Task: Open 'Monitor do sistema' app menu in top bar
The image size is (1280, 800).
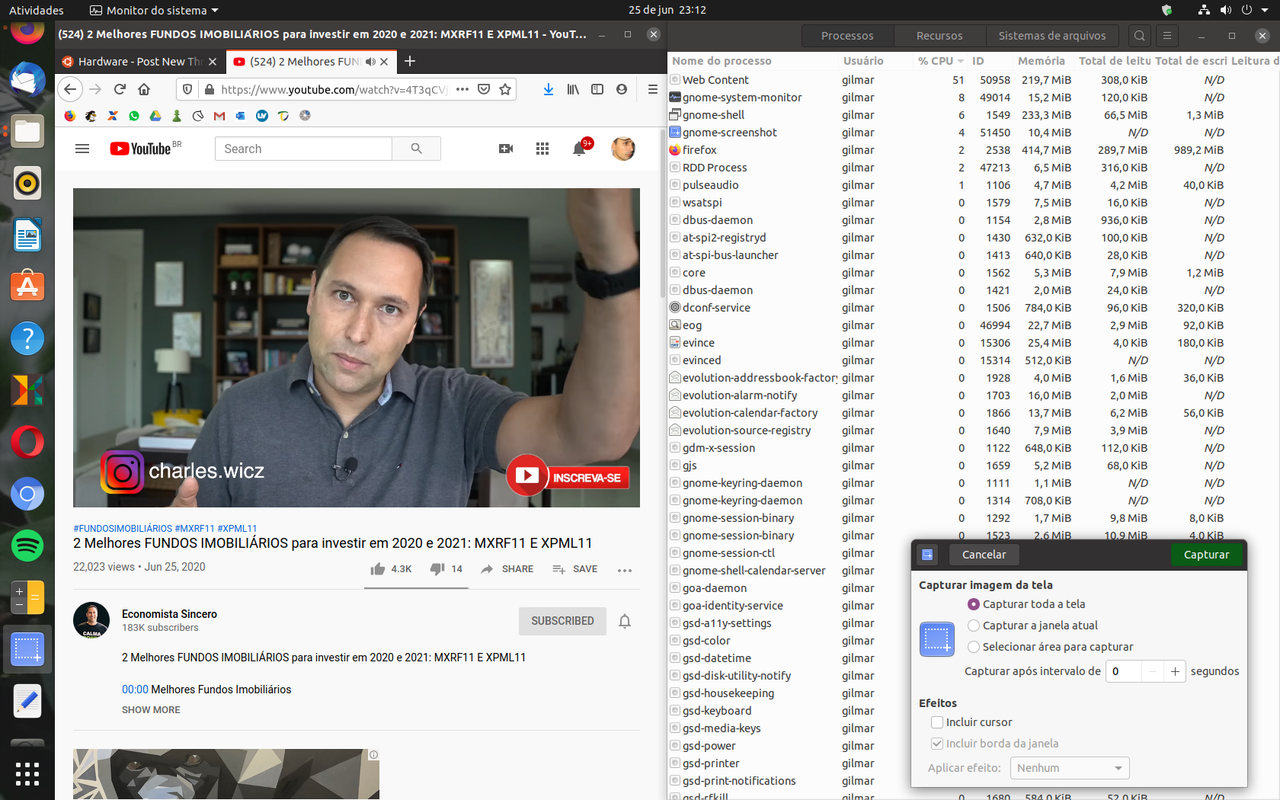Action: click(154, 10)
